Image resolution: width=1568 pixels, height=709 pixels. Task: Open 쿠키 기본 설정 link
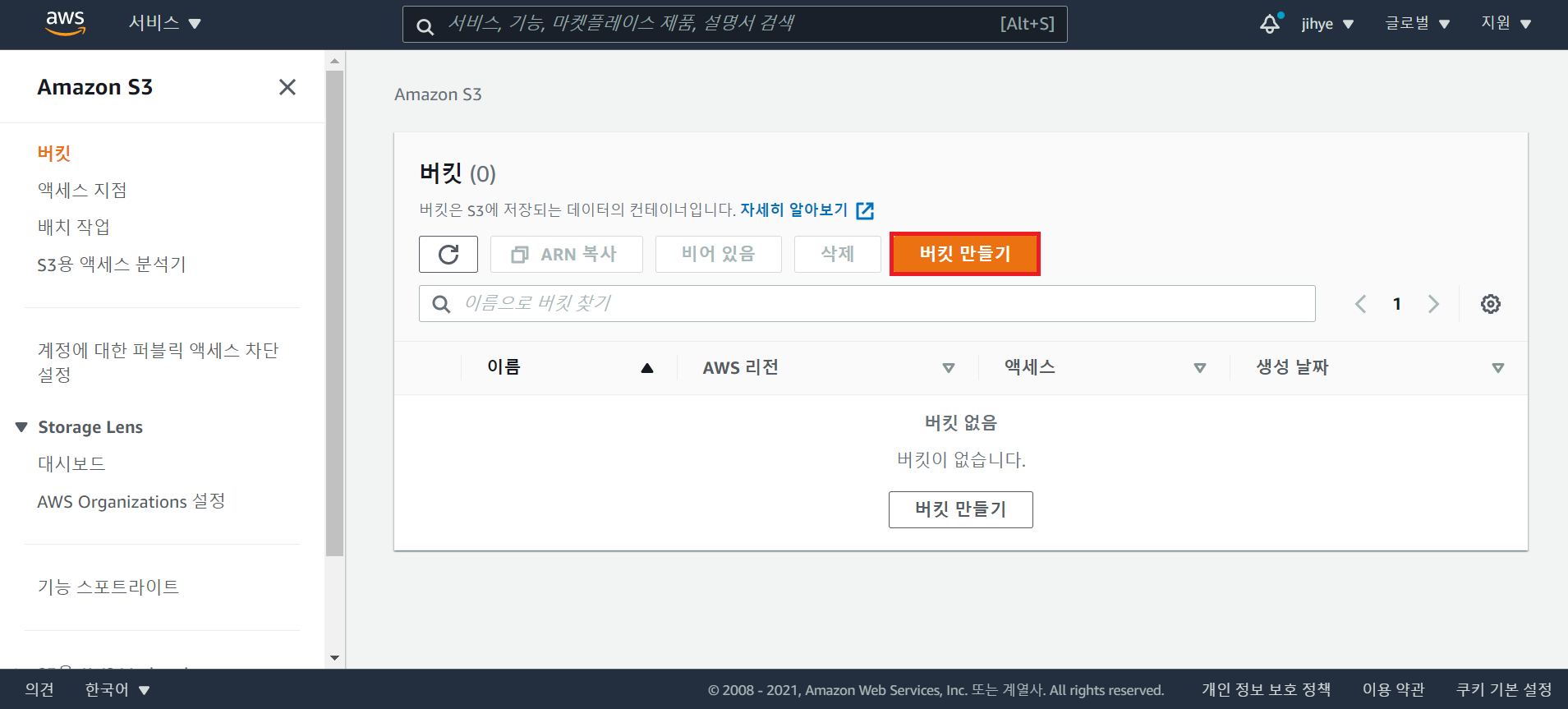click(1504, 689)
